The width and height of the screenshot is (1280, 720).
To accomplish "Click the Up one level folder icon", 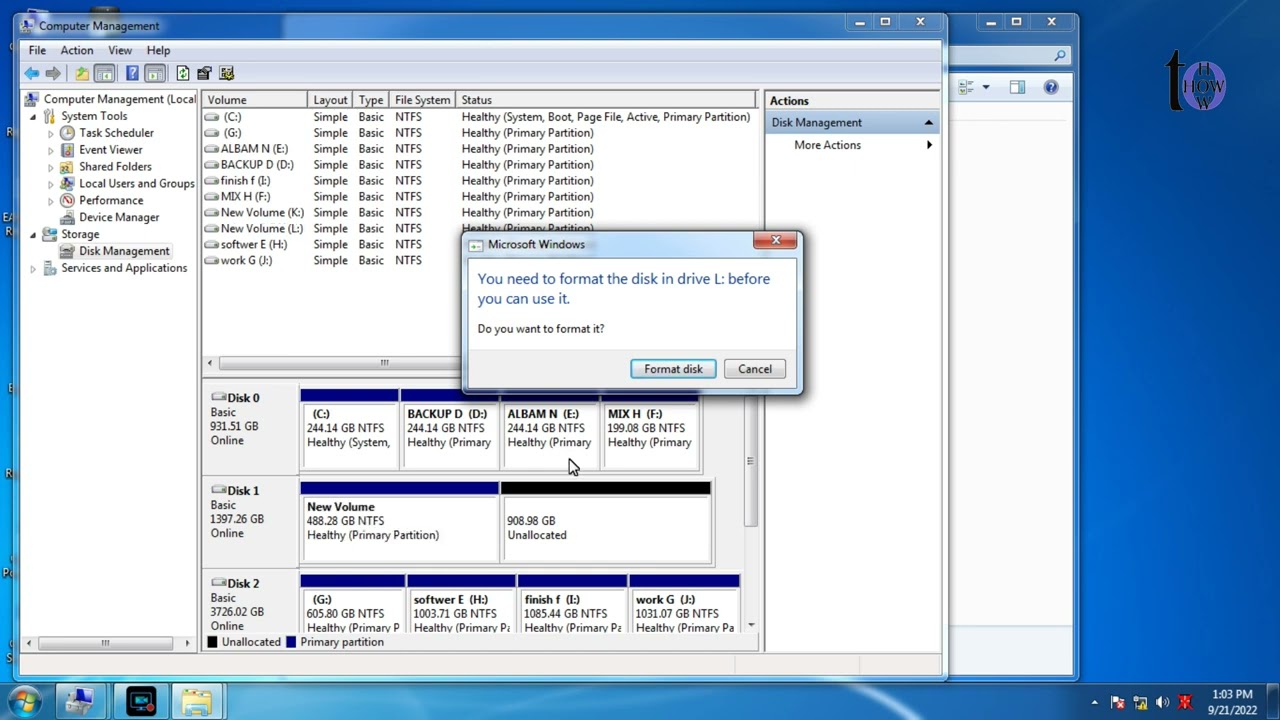I will click(82, 73).
